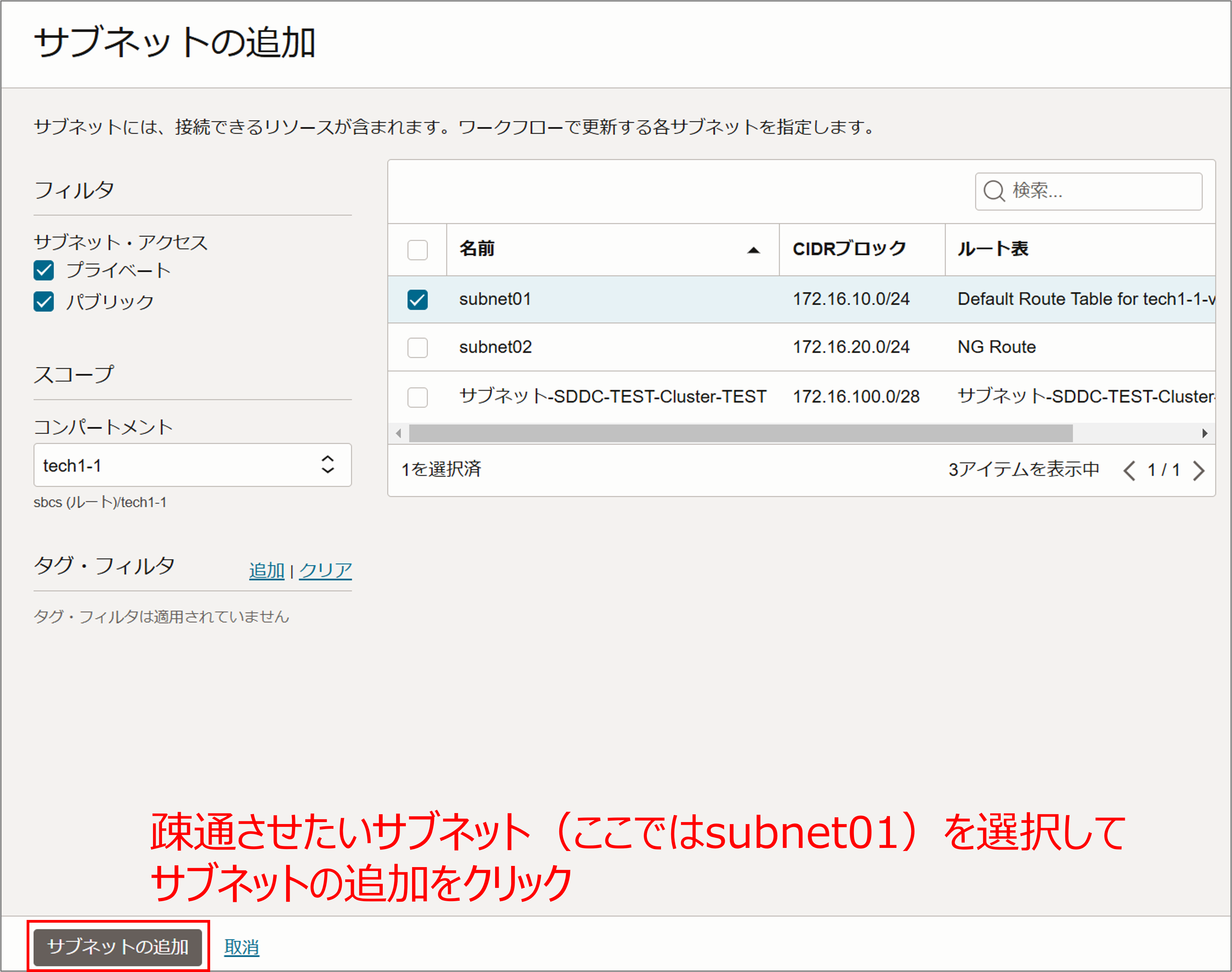
Task: Click the 追加 link for tag filters
Action: [x=266, y=570]
